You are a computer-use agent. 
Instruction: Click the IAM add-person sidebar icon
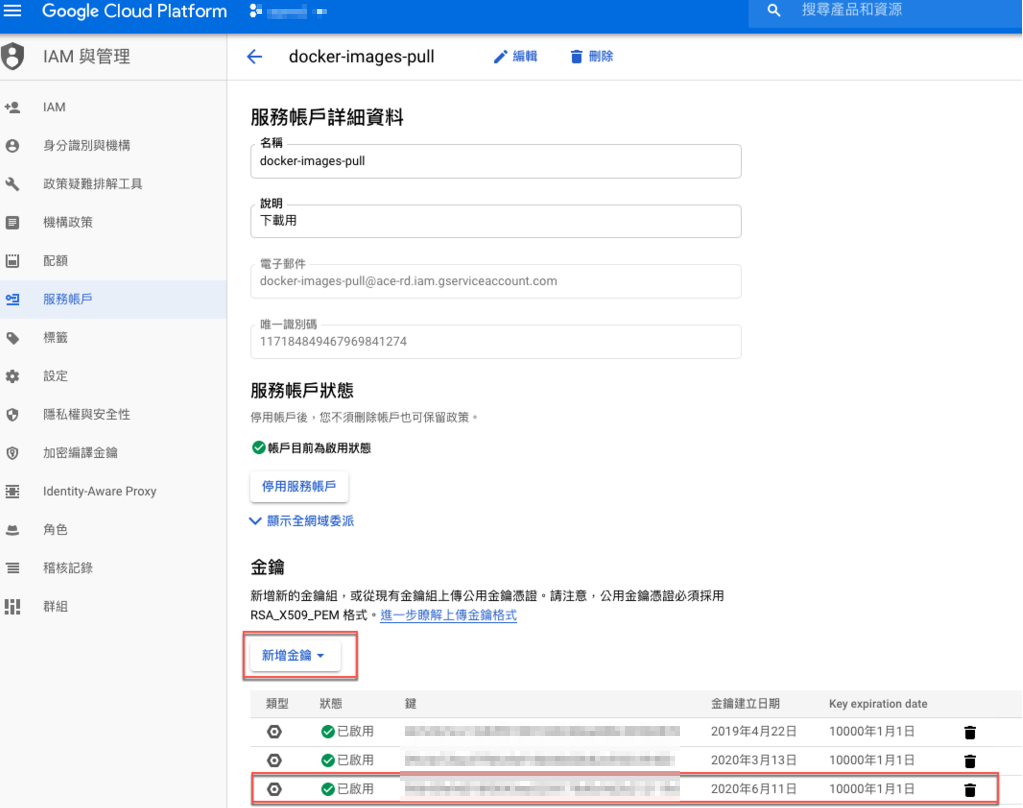click(12, 107)
